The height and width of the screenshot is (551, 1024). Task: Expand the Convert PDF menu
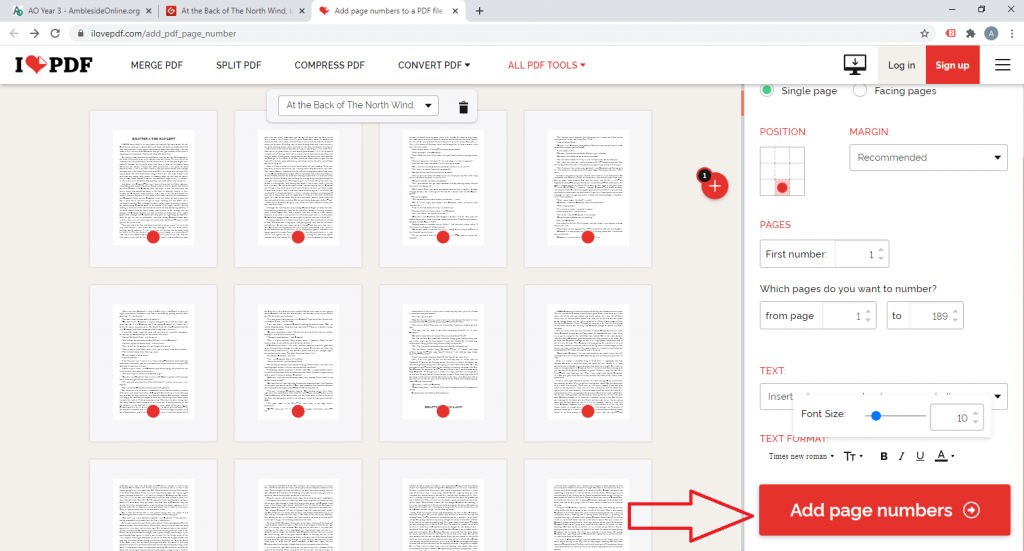(x=434, y=65)
